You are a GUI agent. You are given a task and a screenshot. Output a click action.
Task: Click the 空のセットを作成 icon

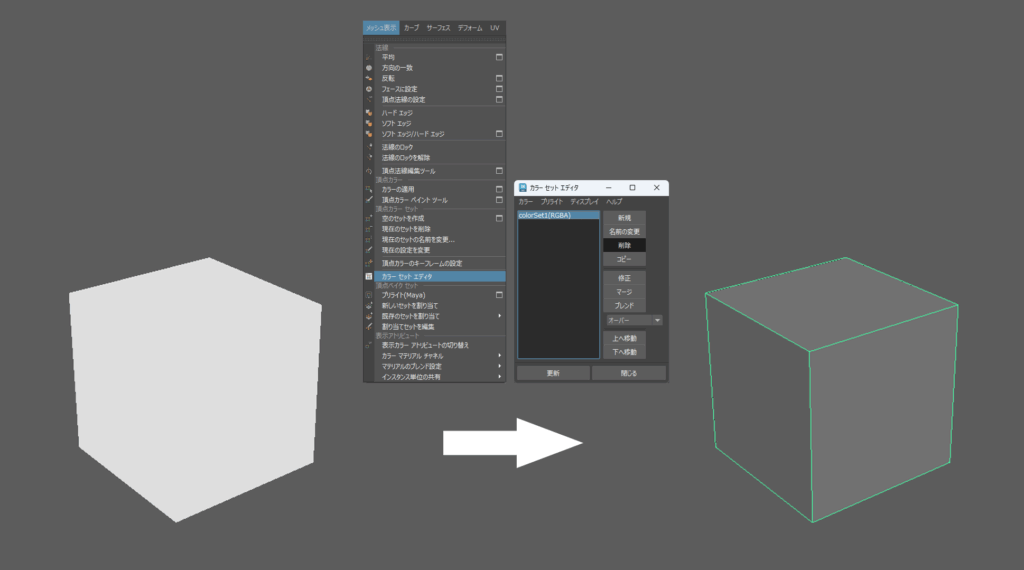[368, 218]
